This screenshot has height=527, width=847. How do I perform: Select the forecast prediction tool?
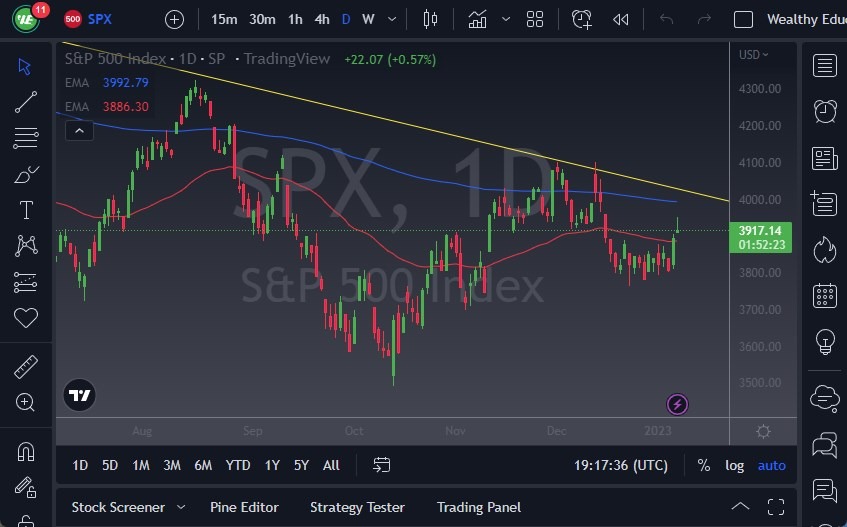(x=25, y=282)
